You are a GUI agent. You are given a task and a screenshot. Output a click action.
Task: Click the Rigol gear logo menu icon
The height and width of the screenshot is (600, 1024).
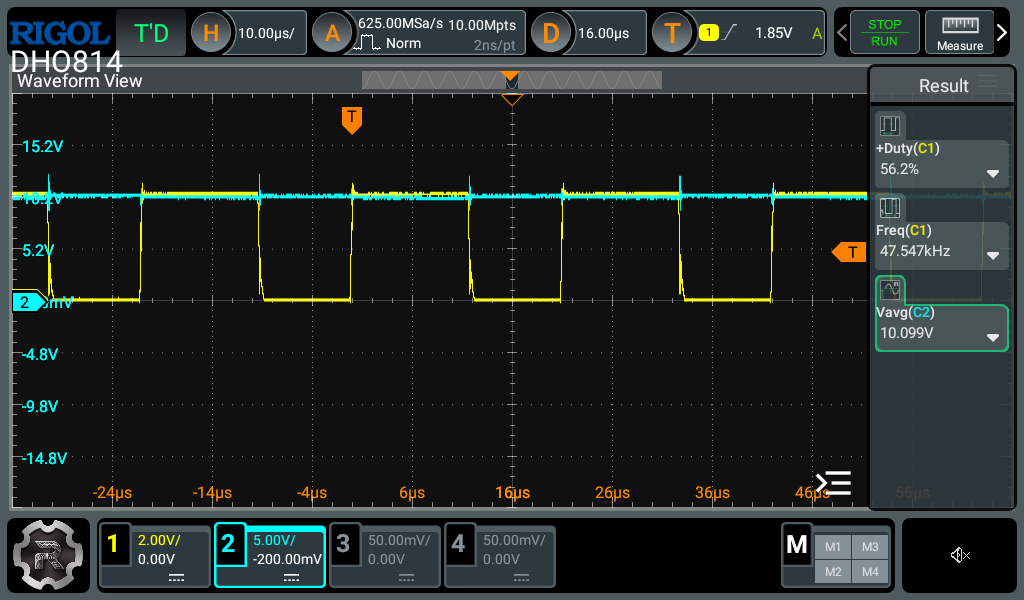tap(49, 556)
